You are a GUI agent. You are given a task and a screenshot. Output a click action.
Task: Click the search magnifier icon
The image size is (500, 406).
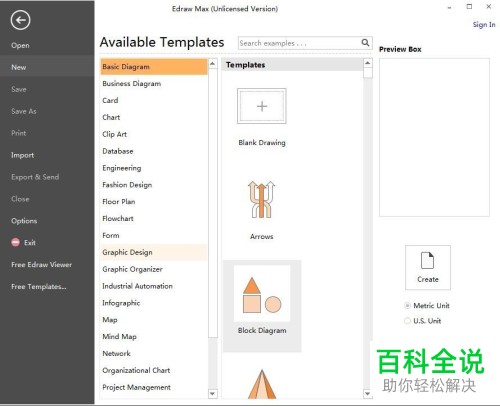365,43
